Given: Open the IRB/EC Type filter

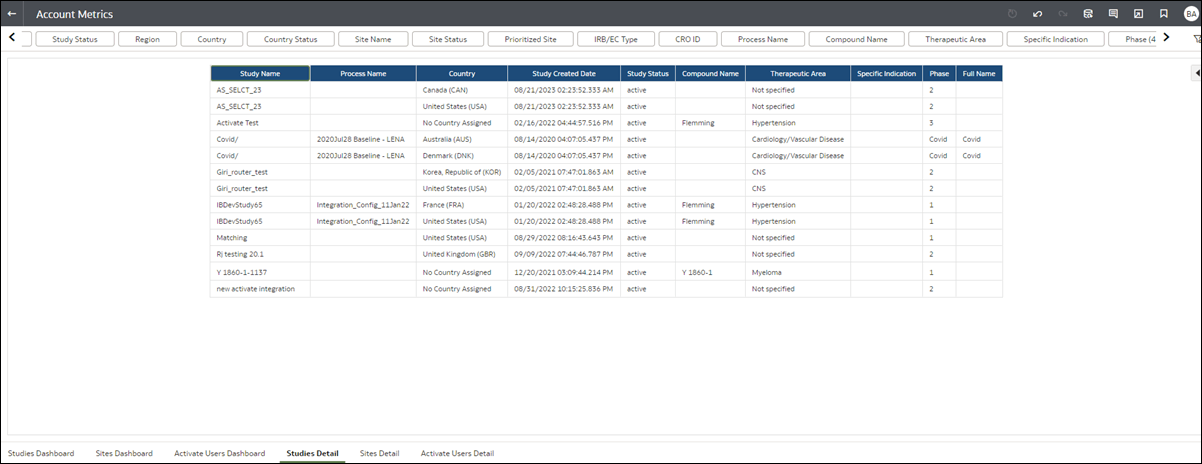Looking at the screenshot, I should [x=616, y=39].
